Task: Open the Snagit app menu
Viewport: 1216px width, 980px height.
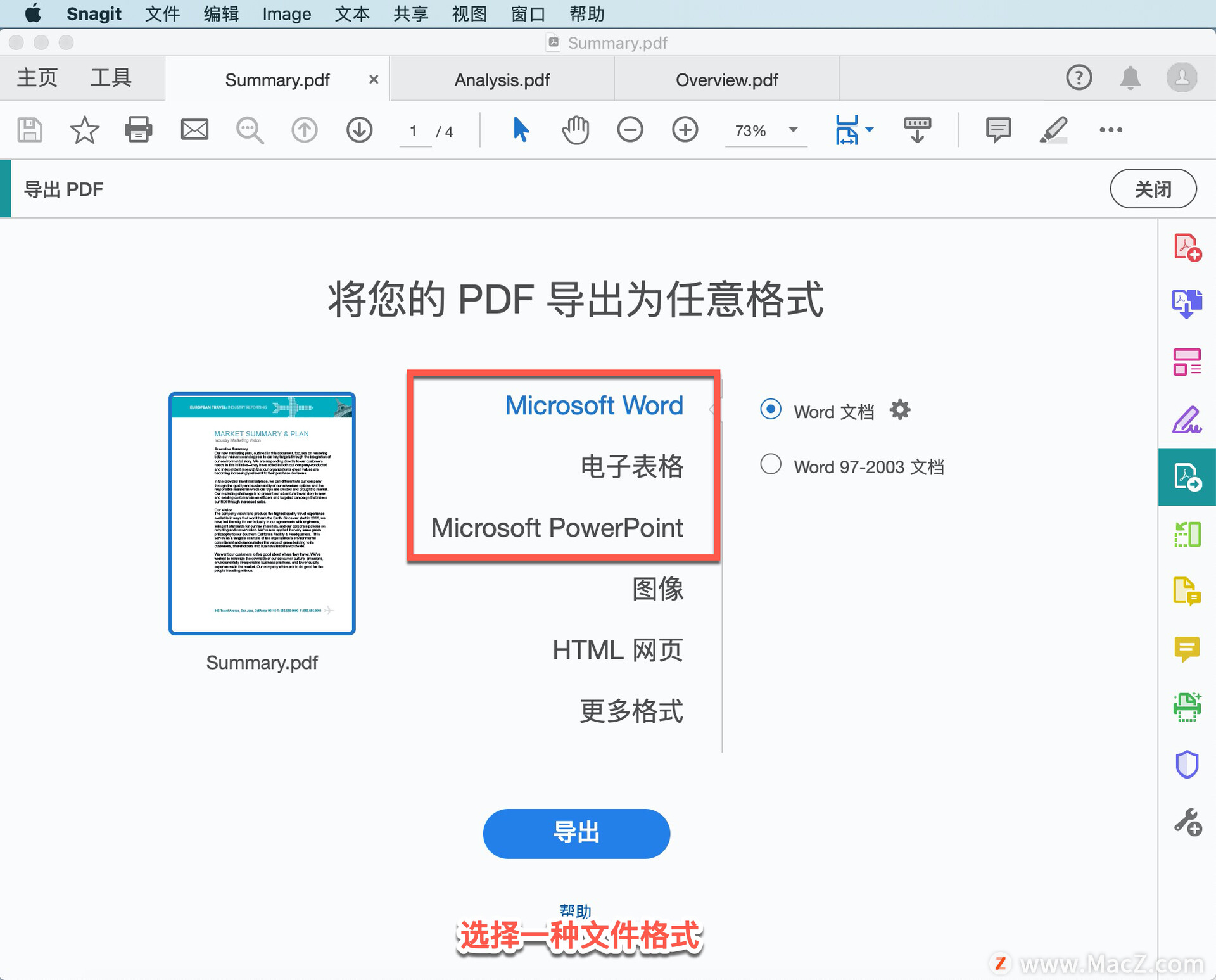Action: [x=94, y=13]
